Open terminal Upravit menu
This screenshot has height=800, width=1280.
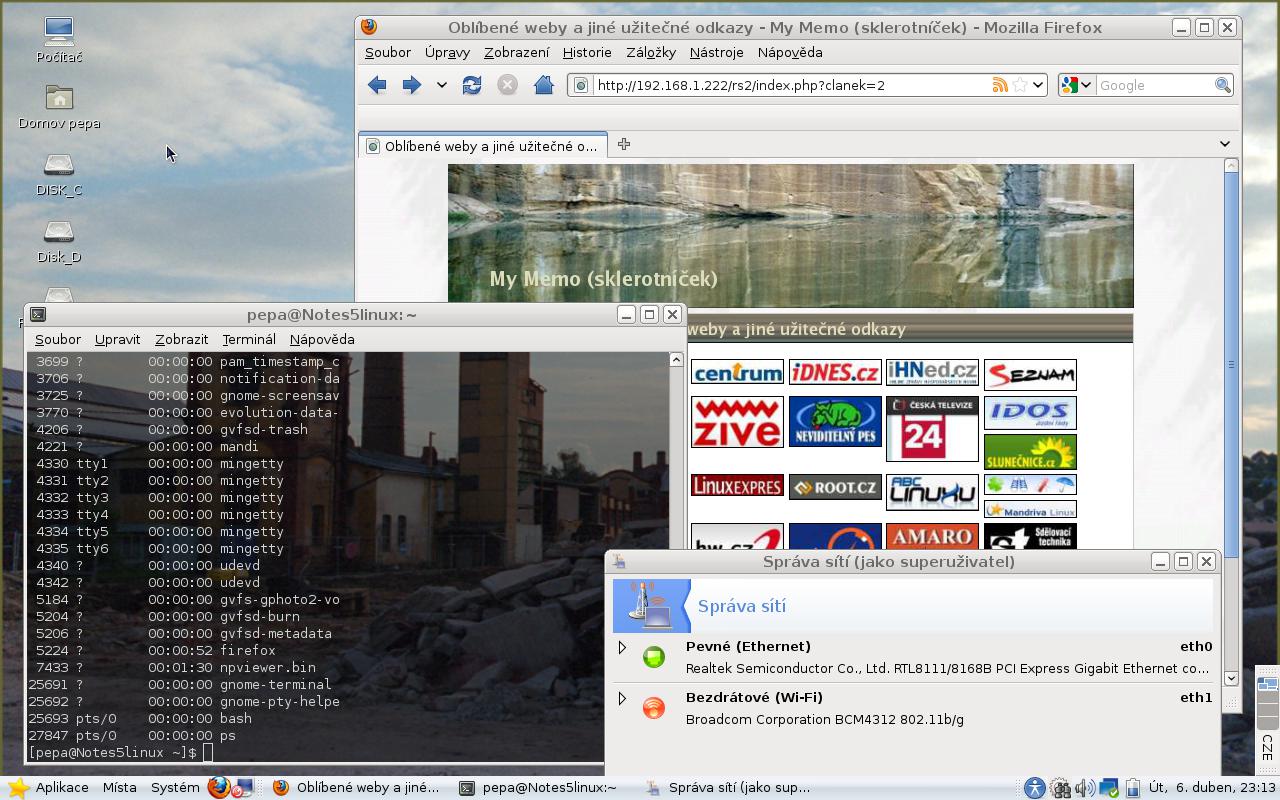117,339
